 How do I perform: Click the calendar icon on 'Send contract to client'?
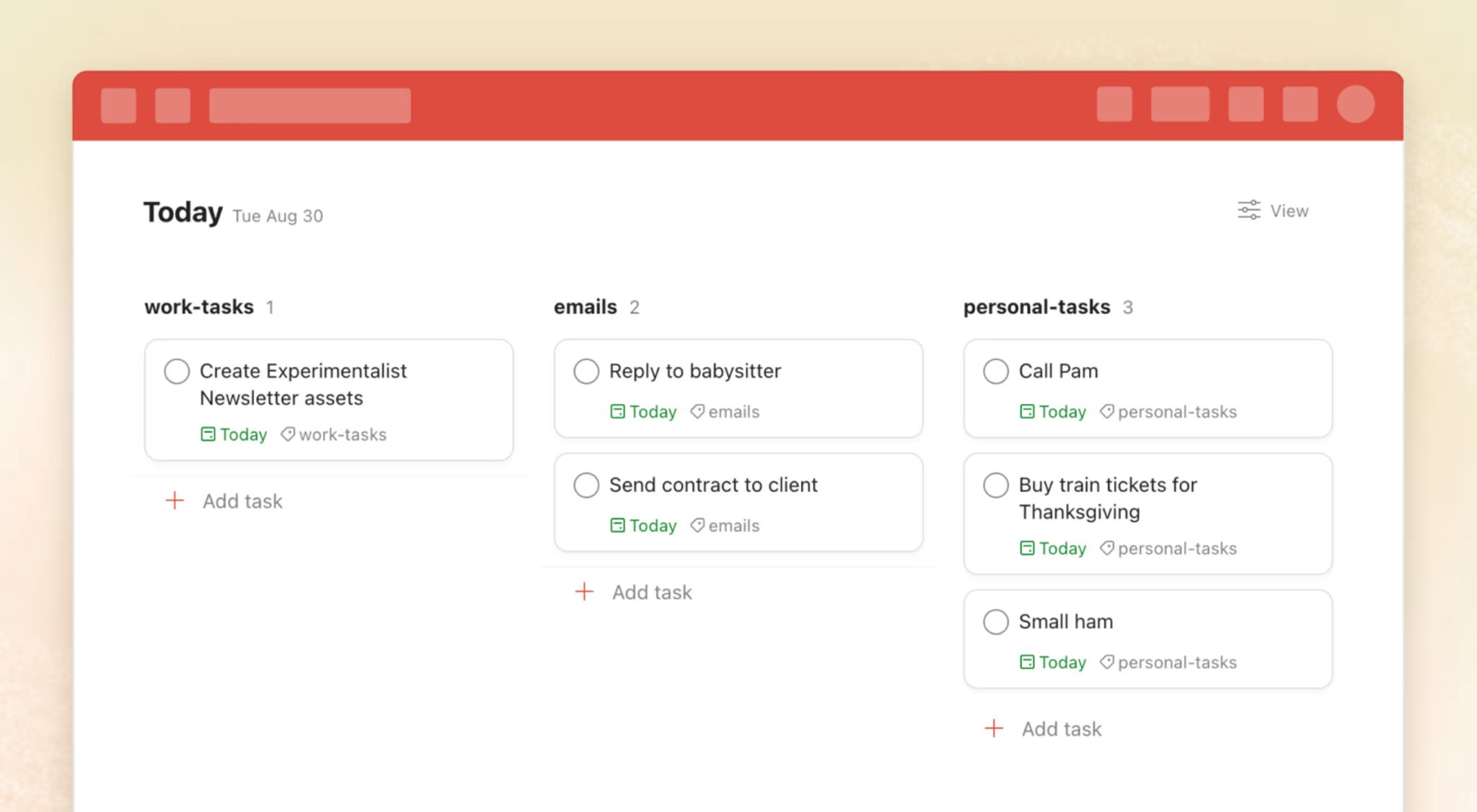[617, 524]
